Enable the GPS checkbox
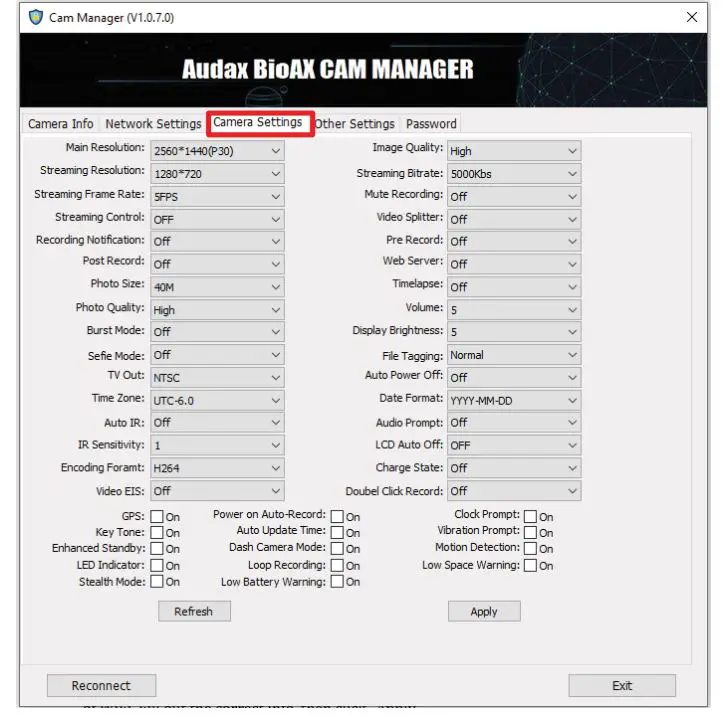Viewport: 722px width, 716px height. pyautogui.click(x=157, y=516)
